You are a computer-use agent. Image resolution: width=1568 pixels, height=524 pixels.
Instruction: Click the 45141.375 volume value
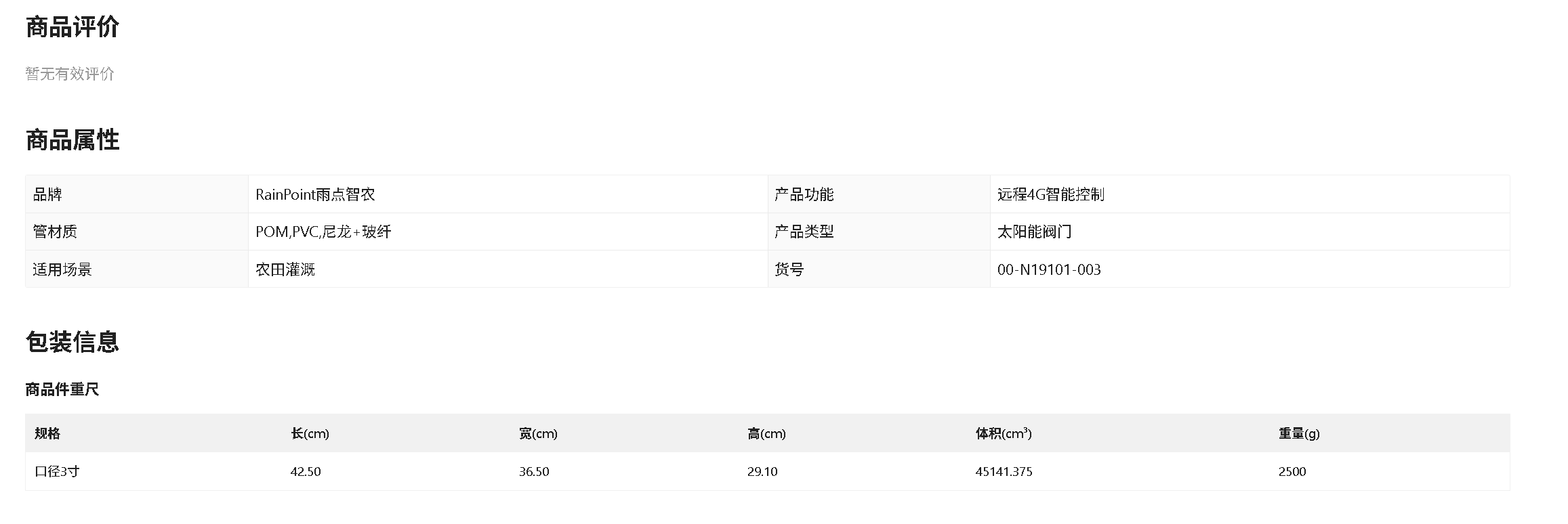point(1004,472)
